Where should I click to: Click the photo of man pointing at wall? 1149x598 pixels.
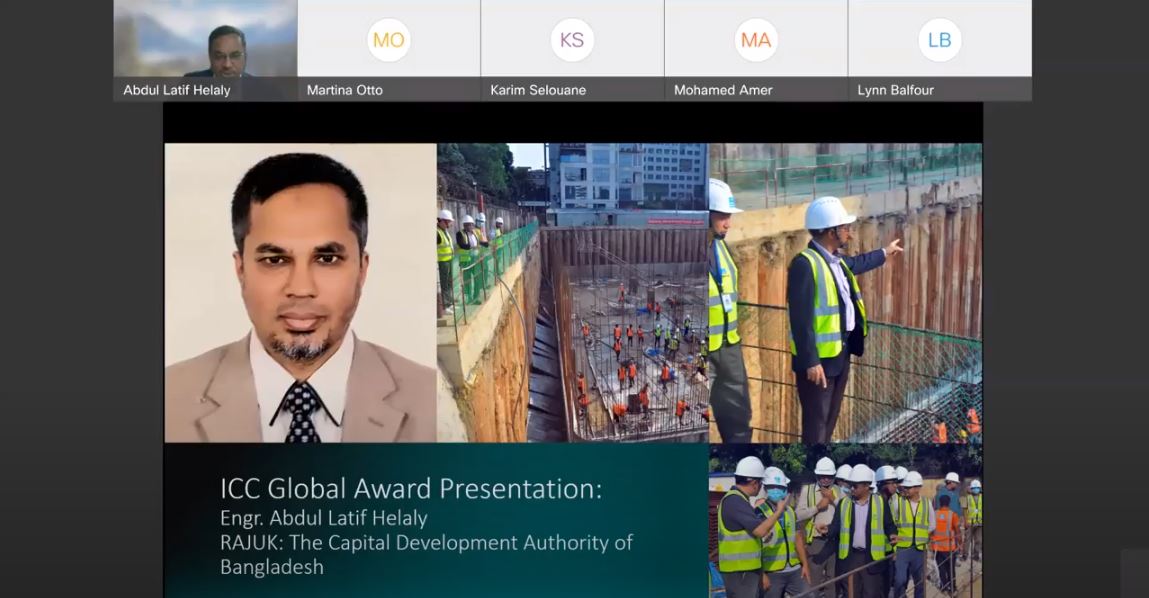point(846,292)
